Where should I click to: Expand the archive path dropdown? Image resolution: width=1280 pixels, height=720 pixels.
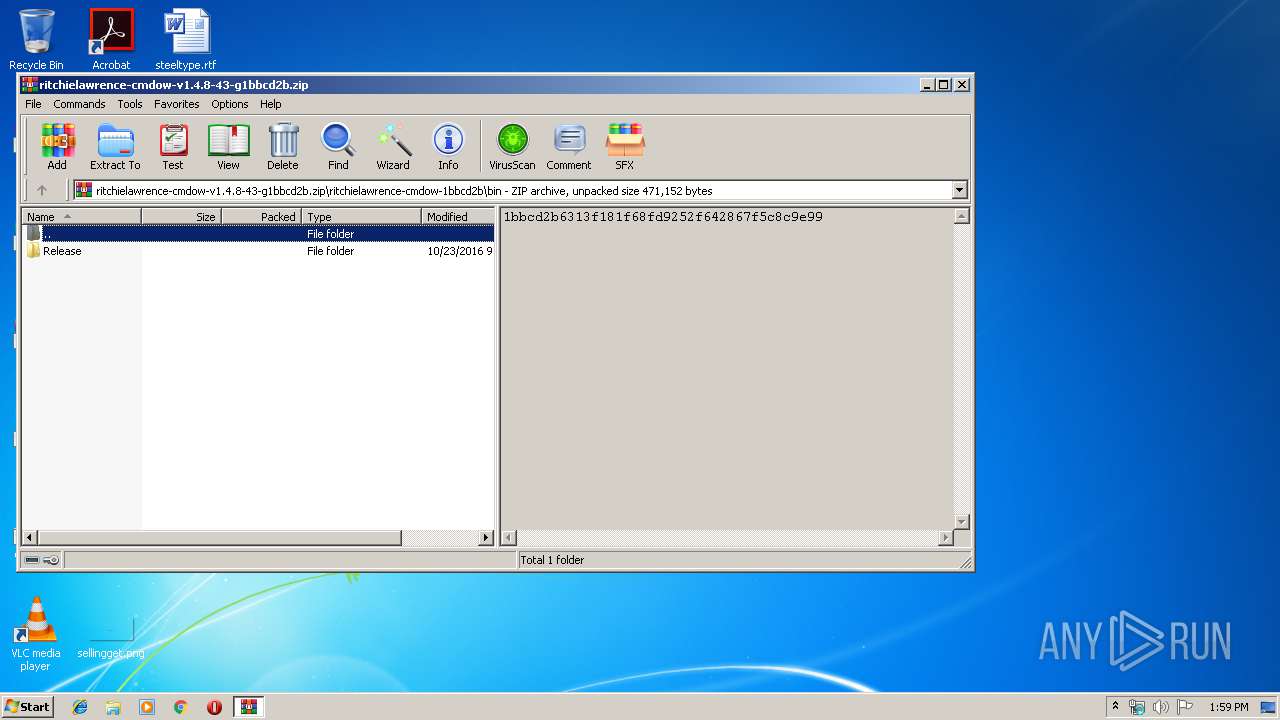[960, 190]
